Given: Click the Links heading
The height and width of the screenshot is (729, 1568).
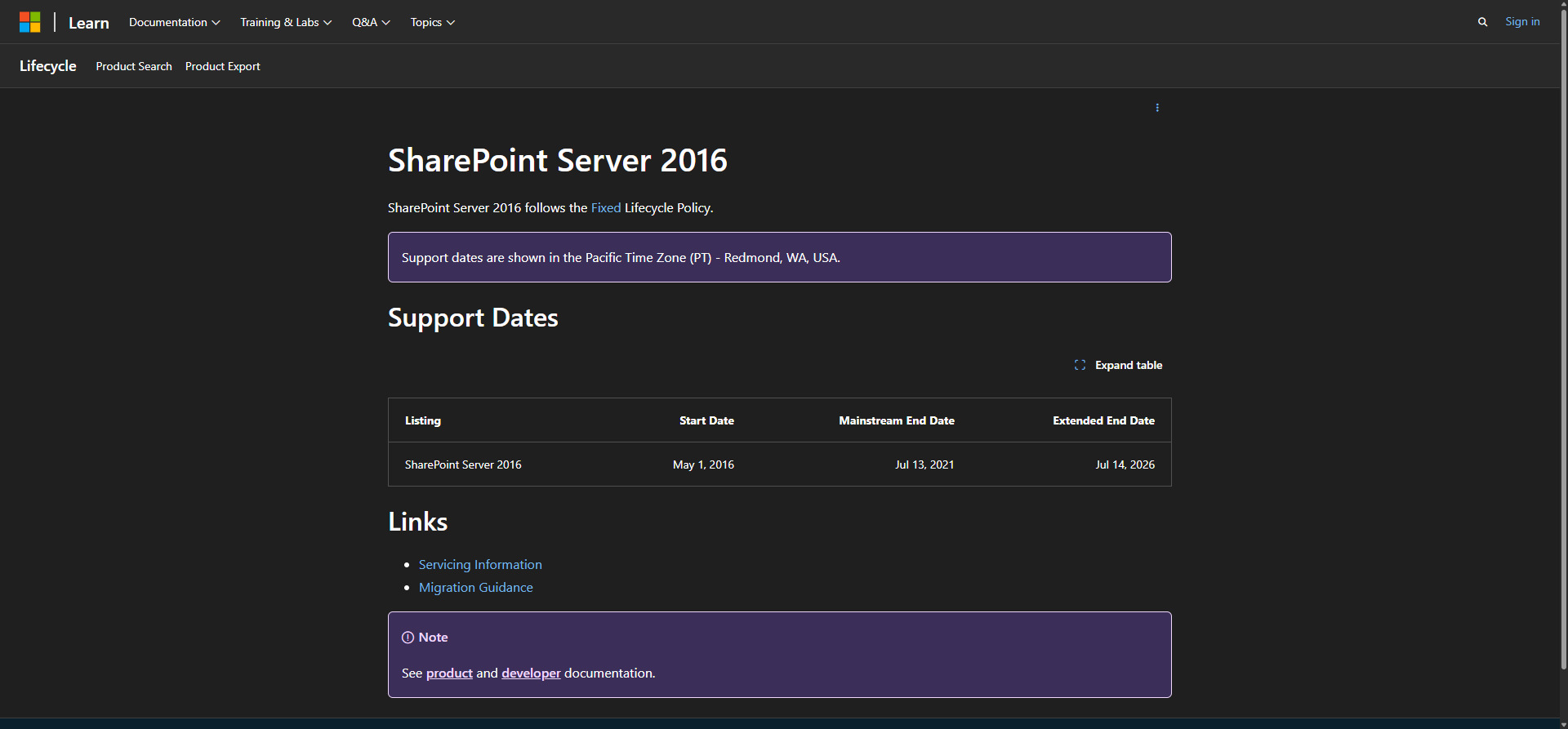Looking at the screenshot, I should 418,522.
